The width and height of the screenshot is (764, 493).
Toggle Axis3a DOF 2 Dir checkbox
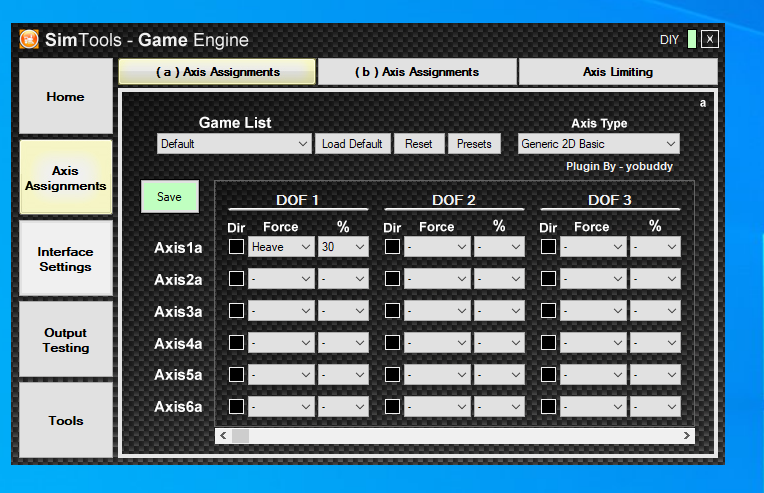coord(392,310)
